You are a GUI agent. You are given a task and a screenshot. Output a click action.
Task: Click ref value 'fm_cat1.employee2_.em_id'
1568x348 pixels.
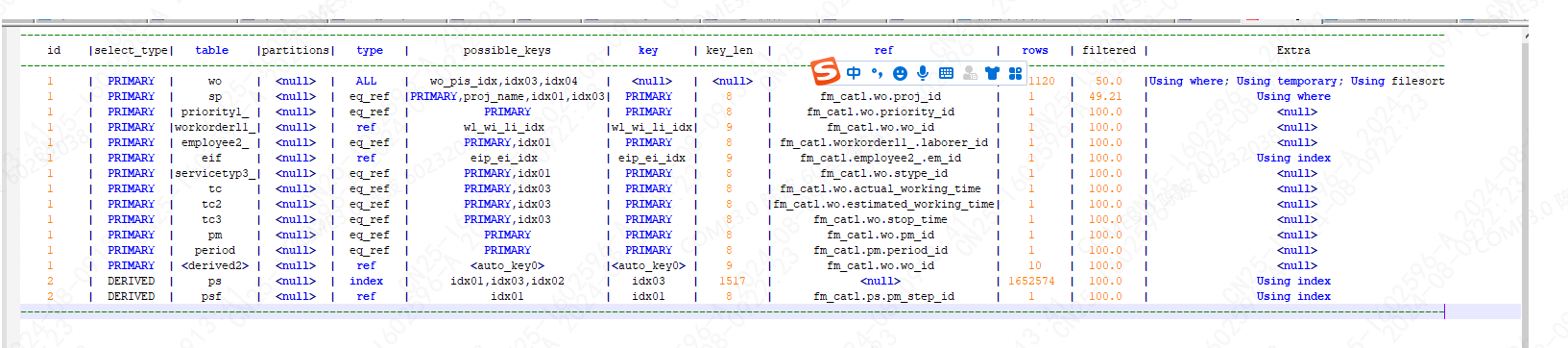(x=880, y=158)
